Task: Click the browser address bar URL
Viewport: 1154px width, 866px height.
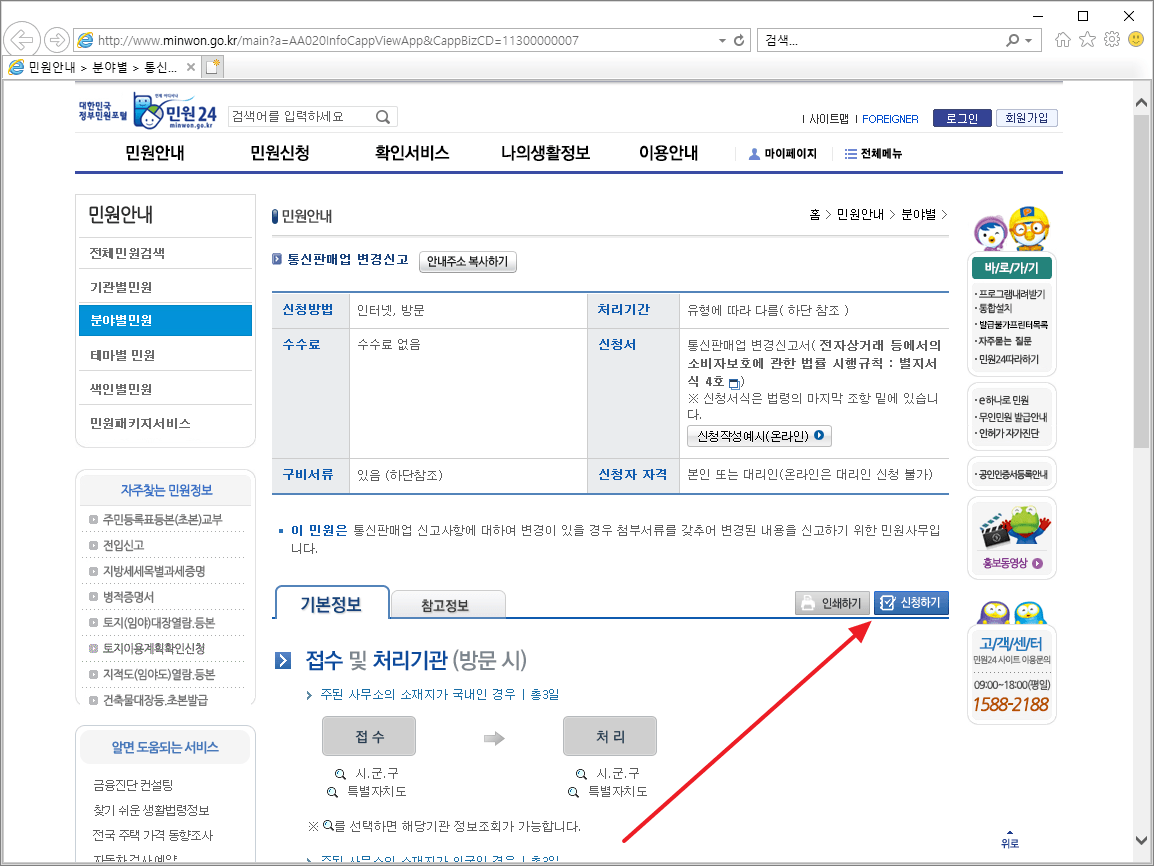Action: (339, 40)
